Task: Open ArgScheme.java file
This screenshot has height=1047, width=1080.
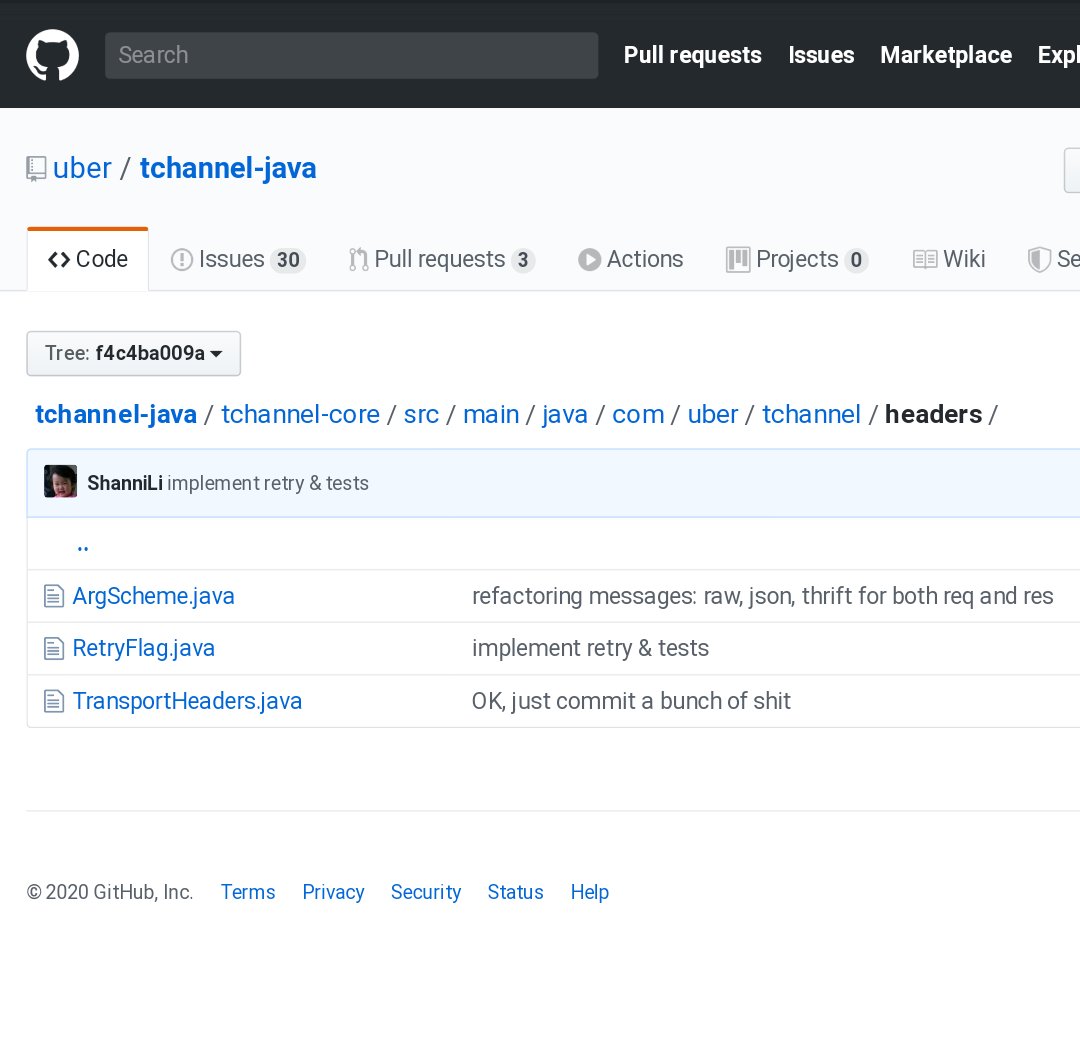Action: [x=154, y=596]
